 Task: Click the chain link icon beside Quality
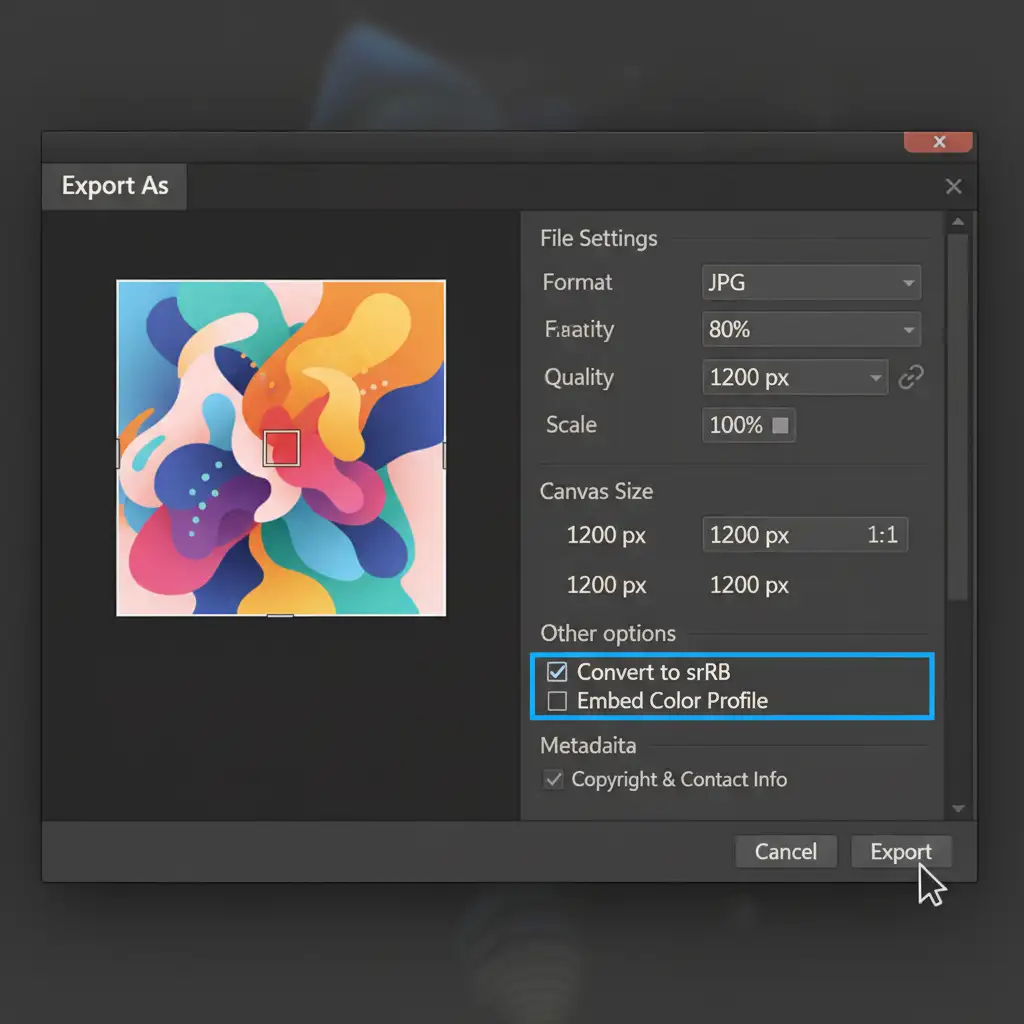tap(910, 377)
